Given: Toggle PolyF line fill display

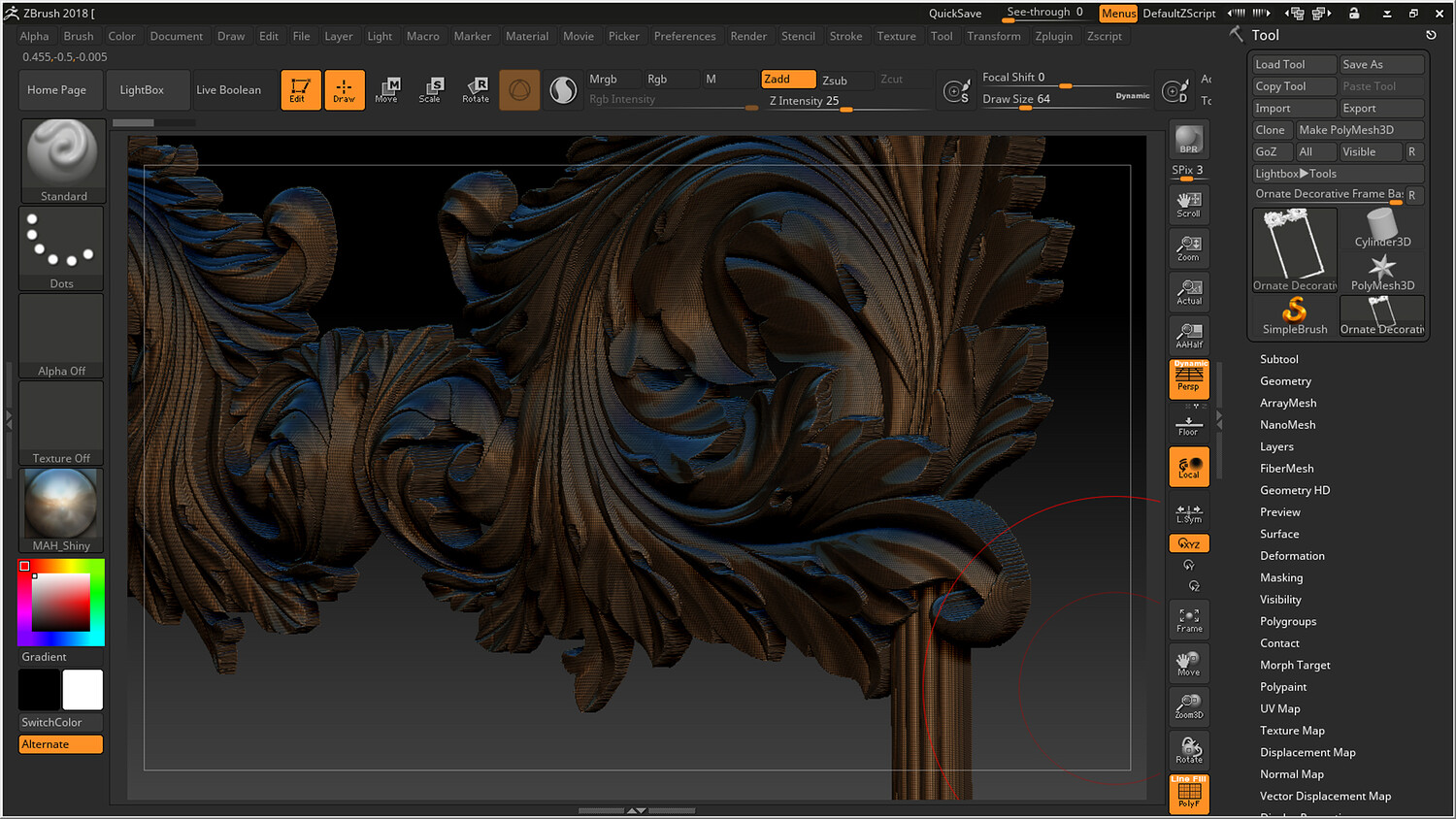Looking at the screenshot, I should (1188, 794).
